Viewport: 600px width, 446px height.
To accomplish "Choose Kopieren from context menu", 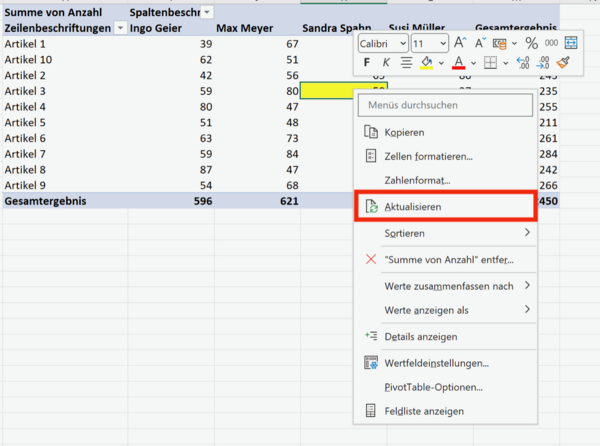I will pyautogui.click(x=445, y=132).
